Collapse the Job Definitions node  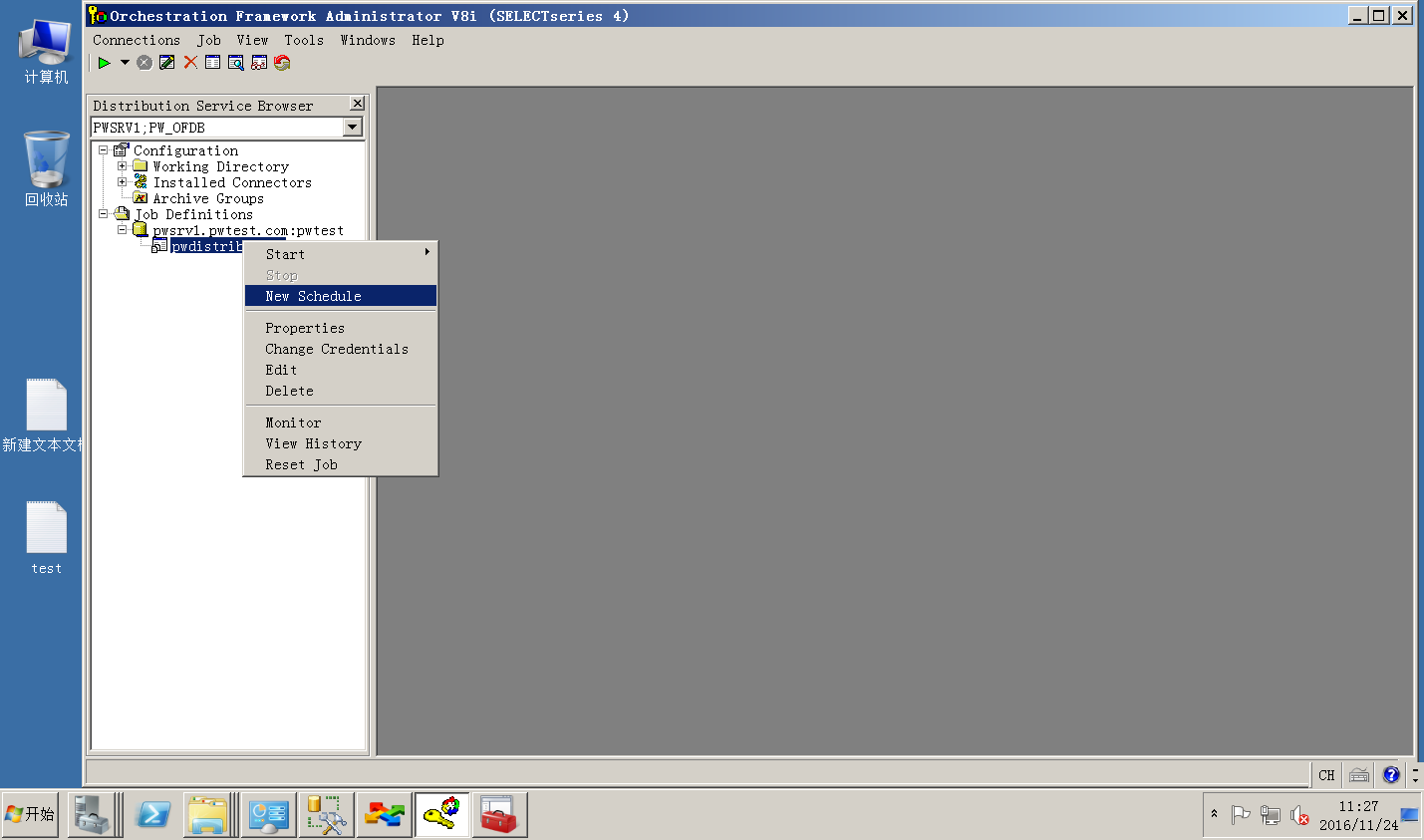(103, 214)
